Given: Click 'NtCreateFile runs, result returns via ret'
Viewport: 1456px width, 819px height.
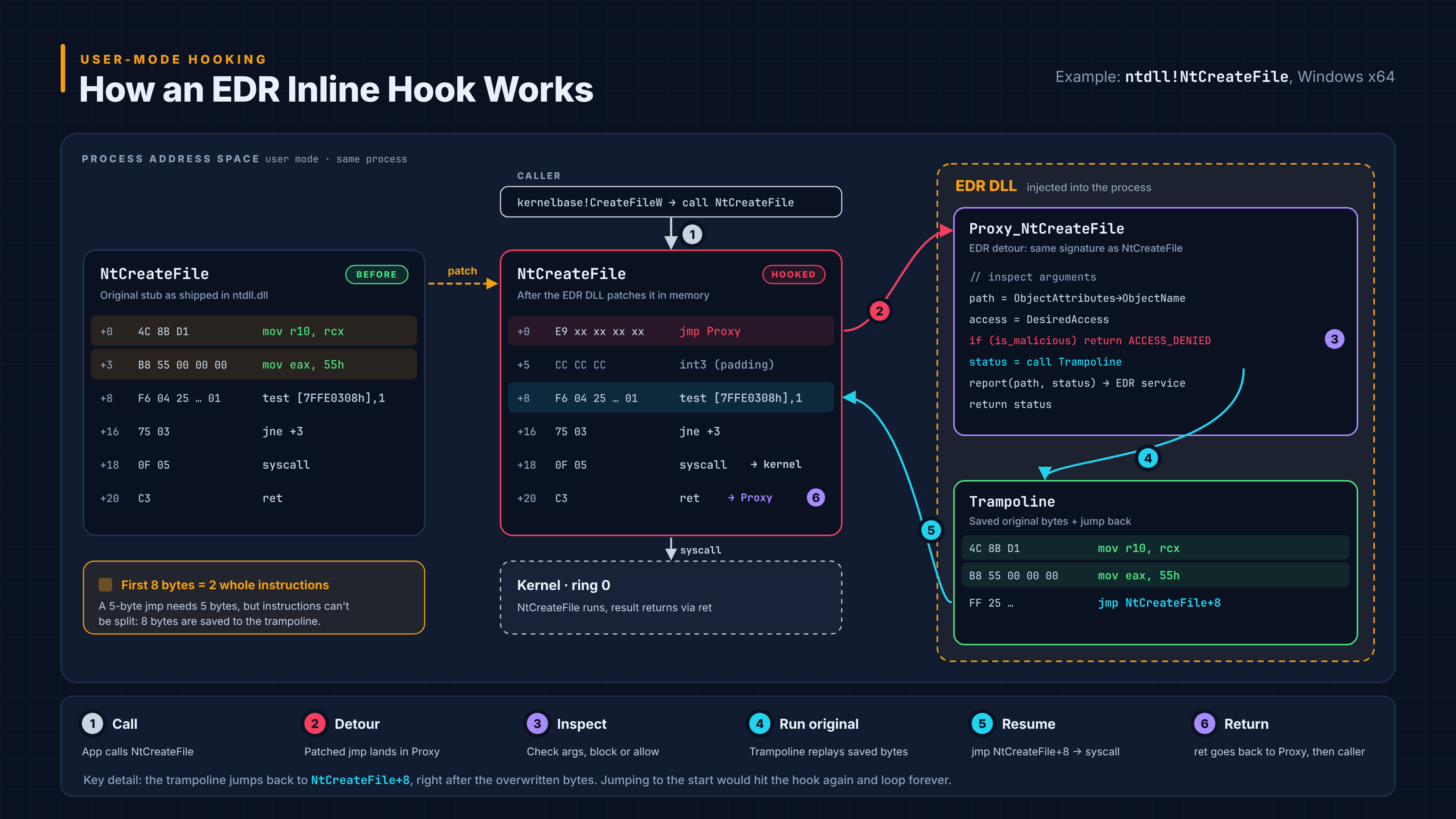Looking at the screenshot, I should click(614, 607).
